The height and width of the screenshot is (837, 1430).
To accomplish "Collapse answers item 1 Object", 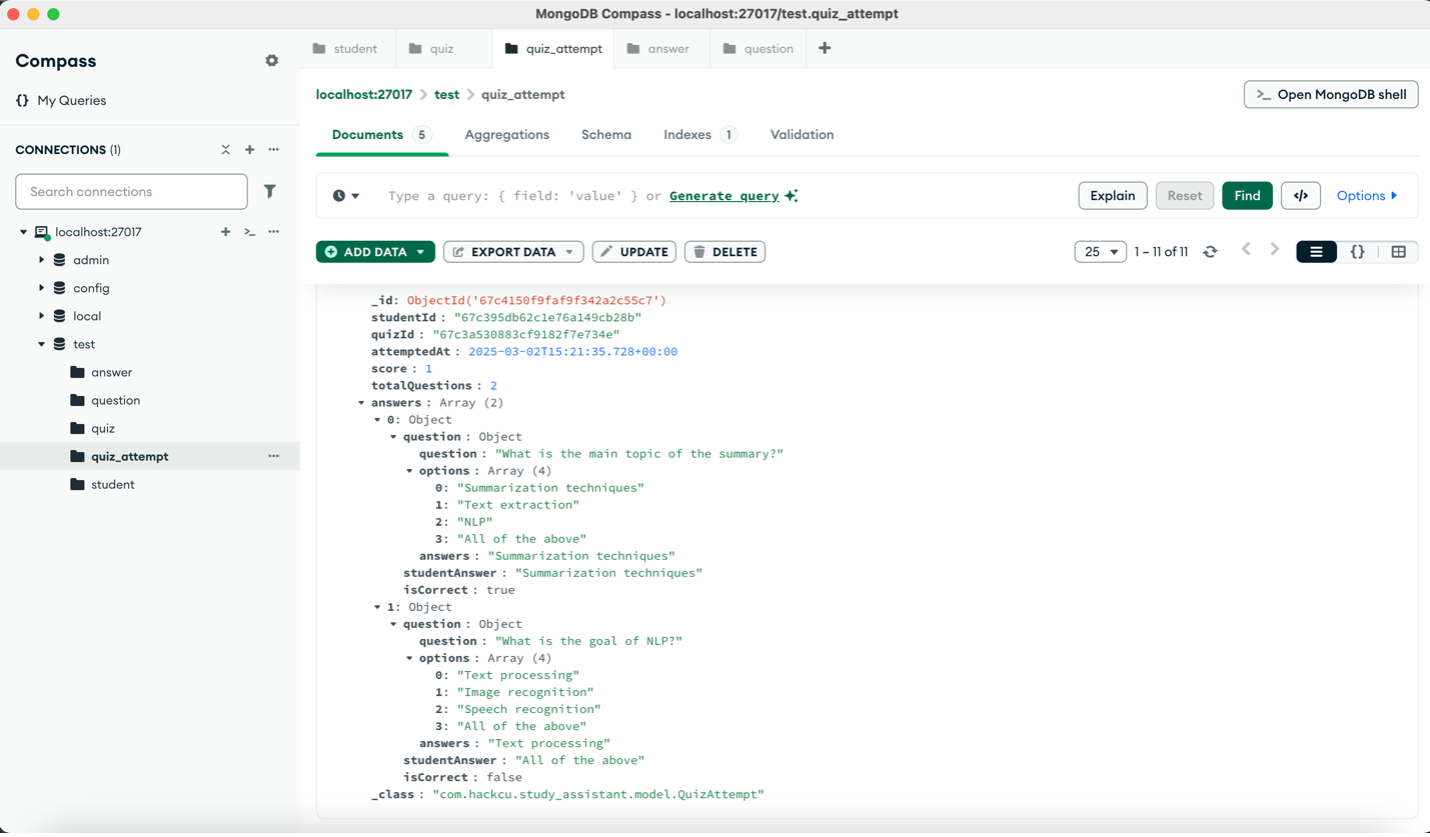I will (378, 607).
